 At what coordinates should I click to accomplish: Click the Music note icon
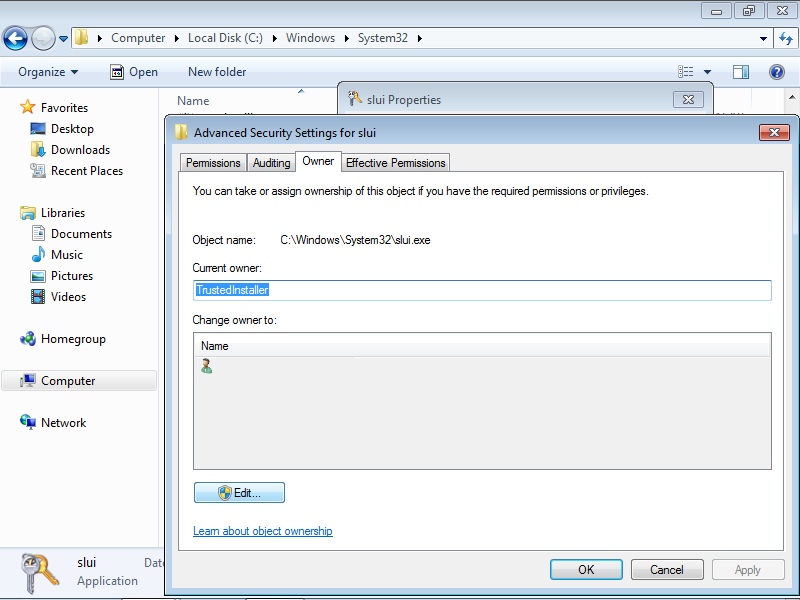click(38, 254)
